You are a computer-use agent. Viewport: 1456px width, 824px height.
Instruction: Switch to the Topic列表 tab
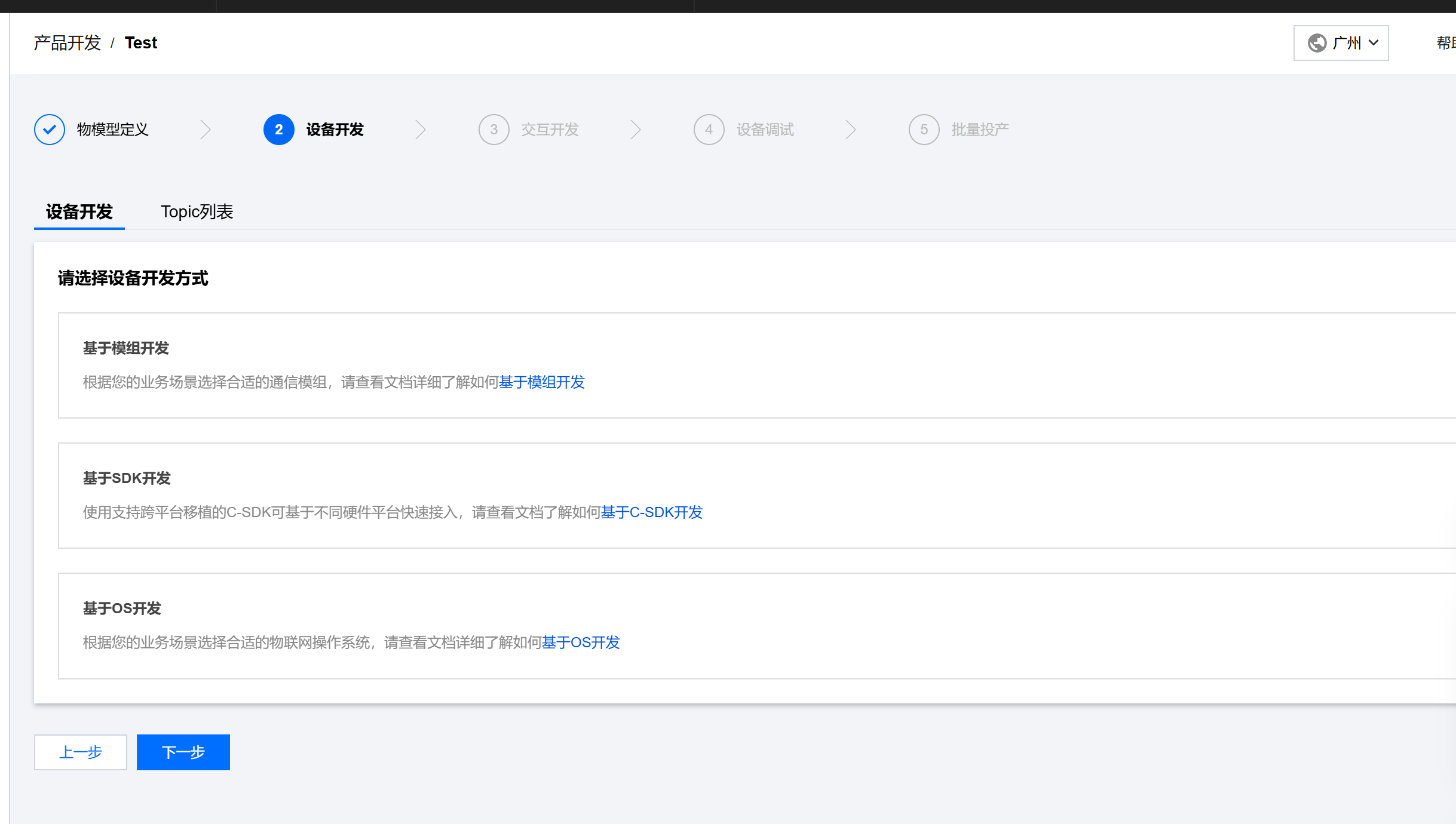[197, 212]
